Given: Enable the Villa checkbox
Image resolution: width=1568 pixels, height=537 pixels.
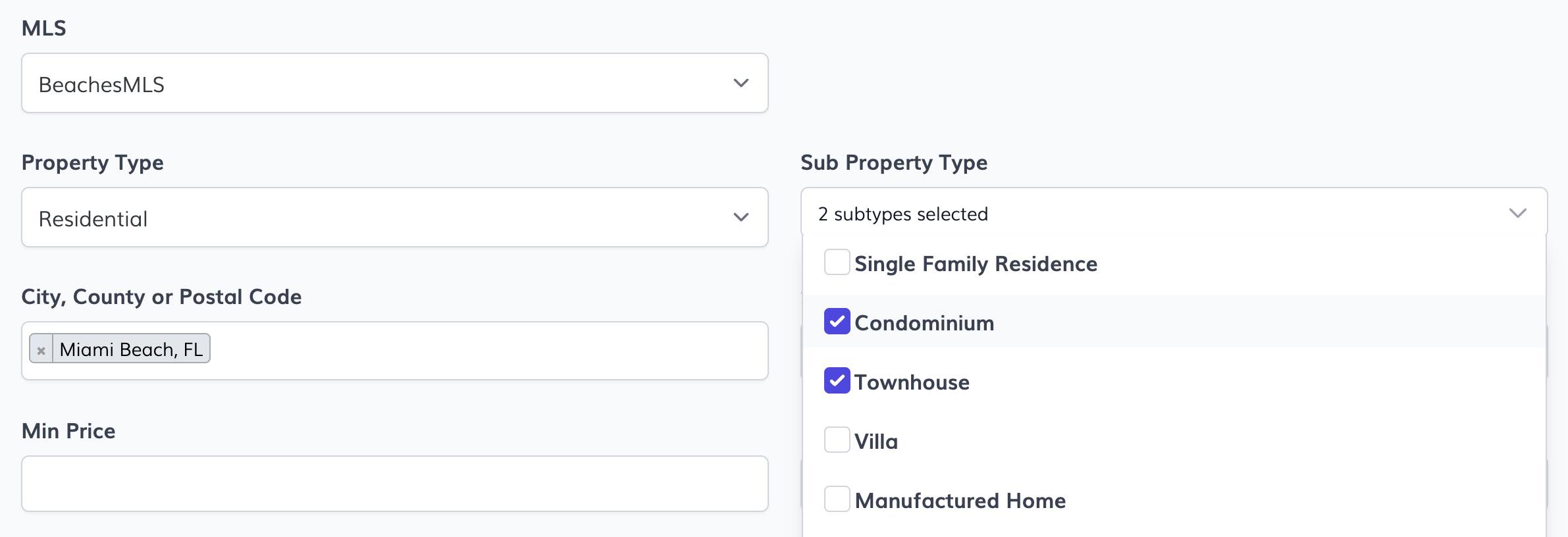Looking at the screenshot, I should (837, 440).
